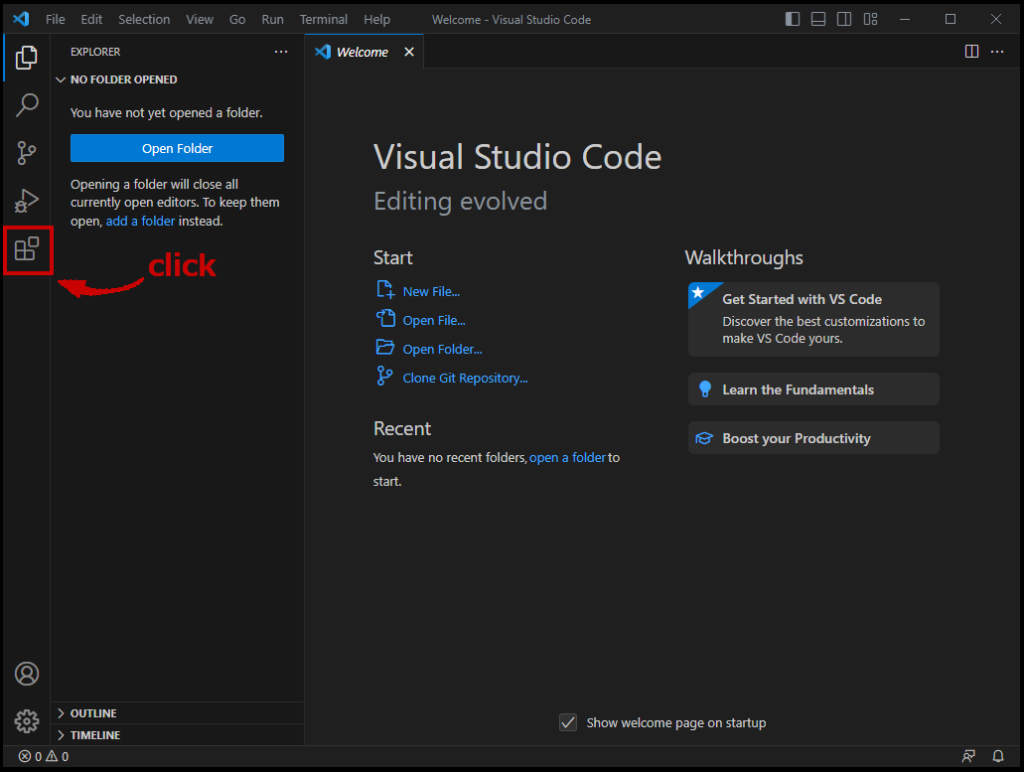Close the Welcome tab
Image resolution: width=1024 pixels, height=772 pixels.
coord(408,52)
